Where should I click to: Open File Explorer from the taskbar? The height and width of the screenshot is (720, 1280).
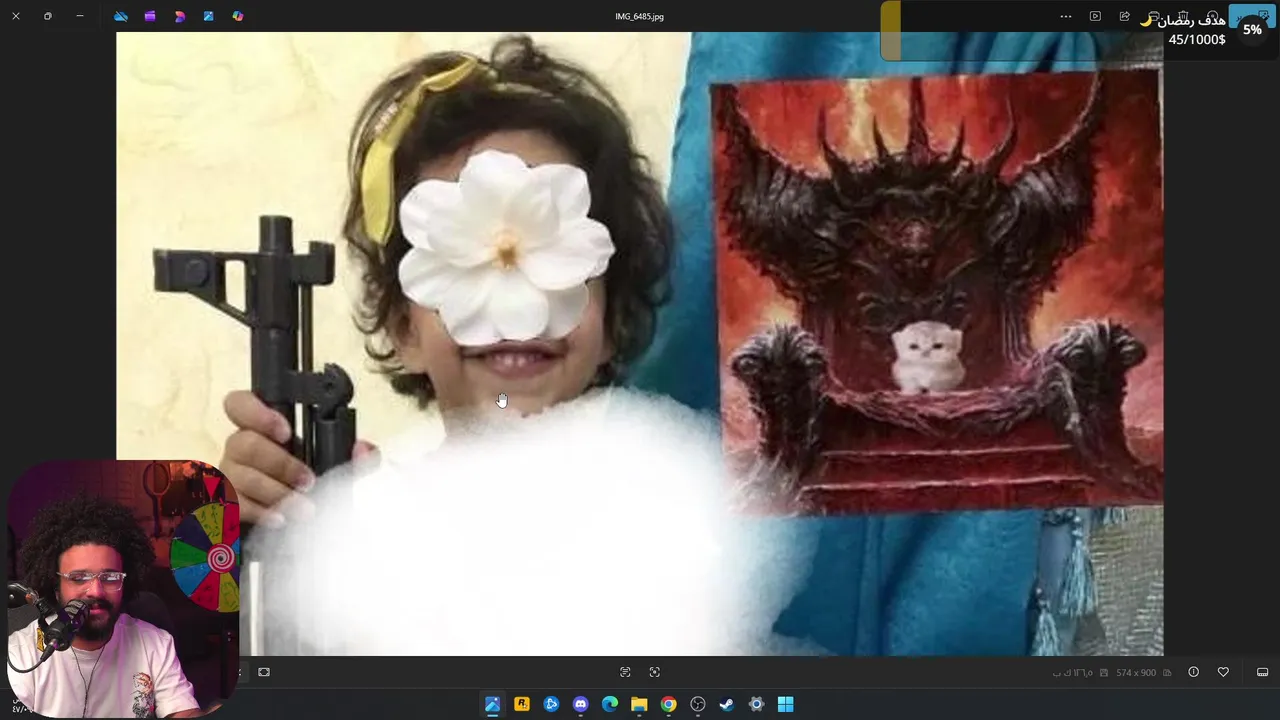pos(639,704)
